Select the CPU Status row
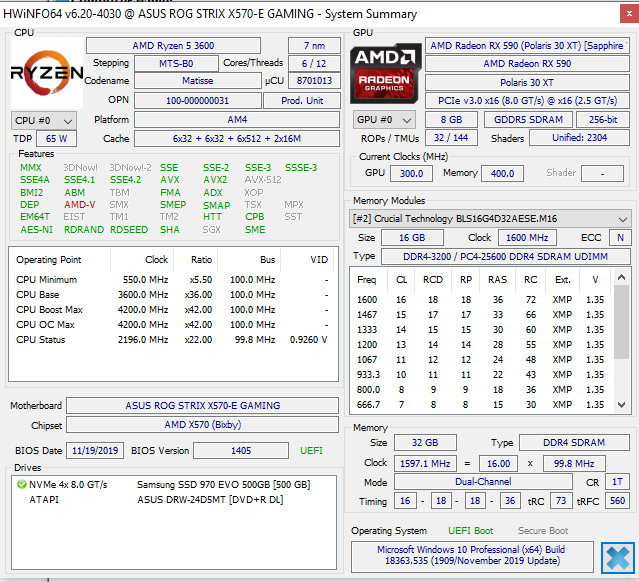The image size is (639, 582). 172,340
